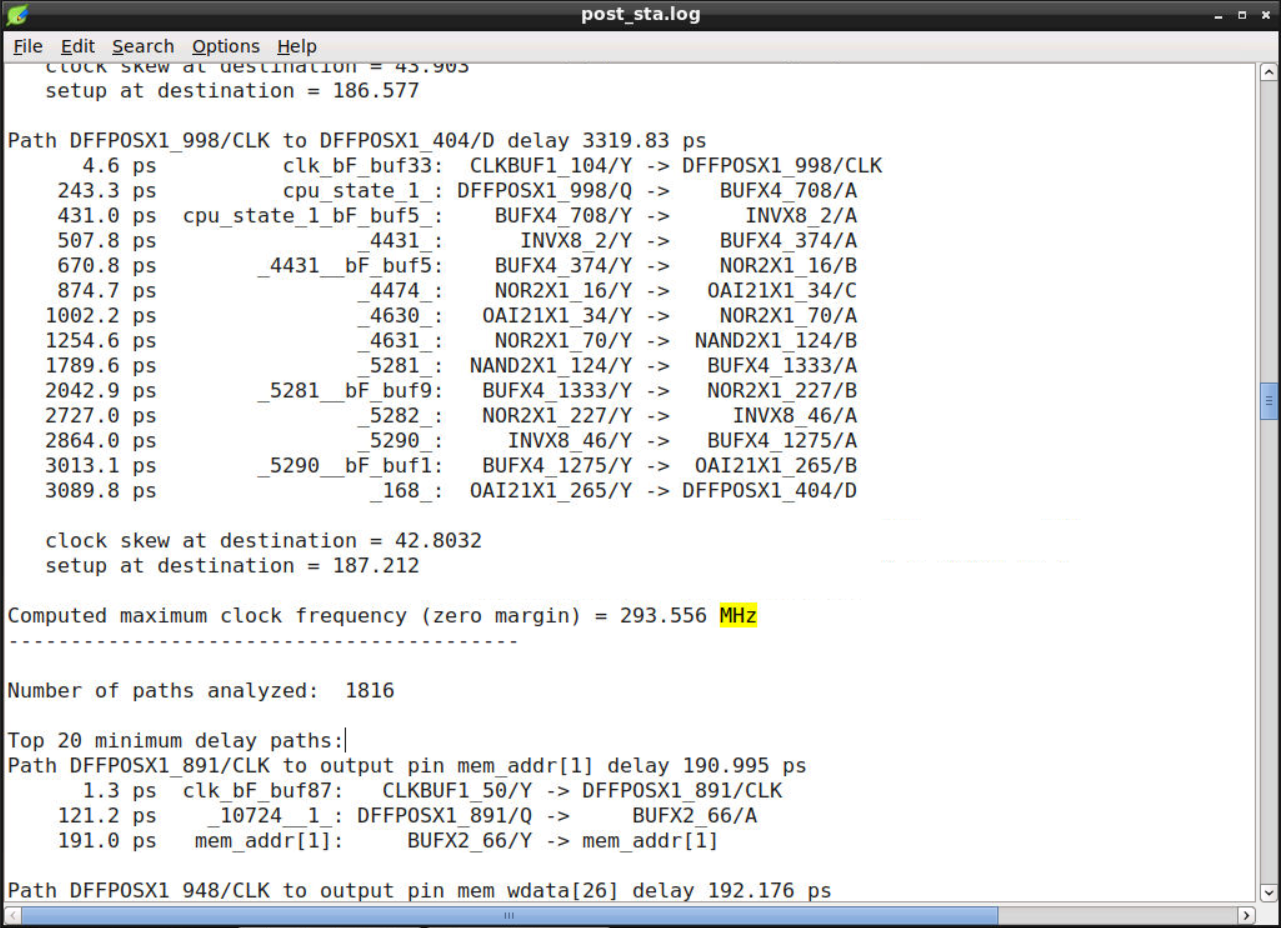Image resolution: width=1281 pixels, height=928 pixels.
Task: Open the Search menu
Action: pyautogui.click(x=142, y=46)
